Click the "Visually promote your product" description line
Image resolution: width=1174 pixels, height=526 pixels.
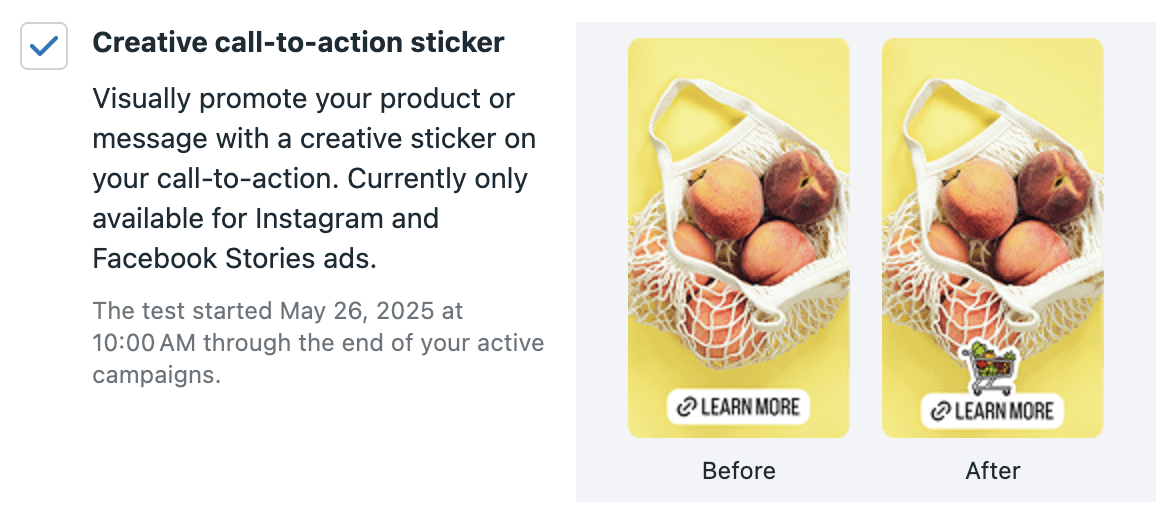pyautogui.click(x=303, y=99)
